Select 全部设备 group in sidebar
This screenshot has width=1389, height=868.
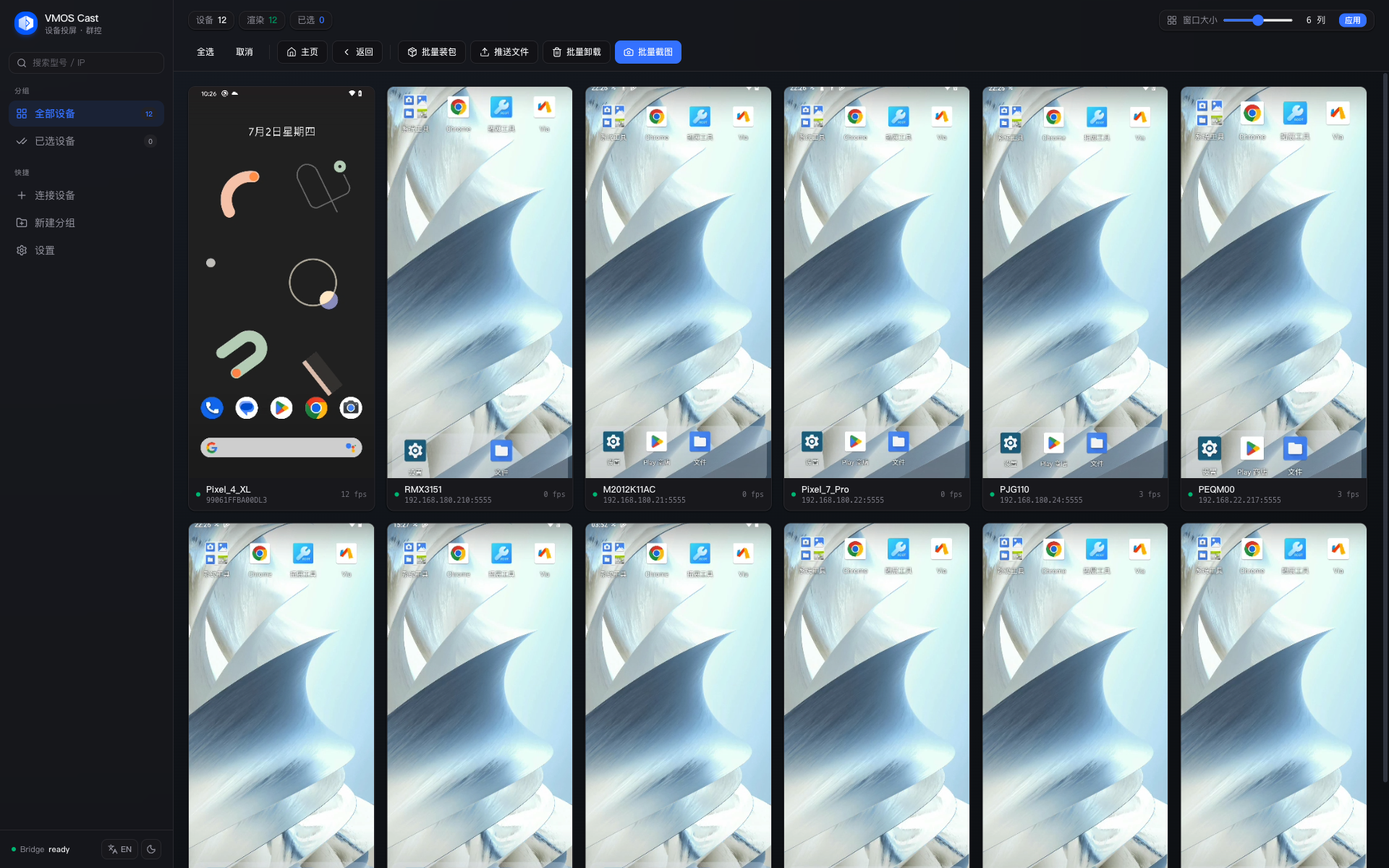click(86, 114)
